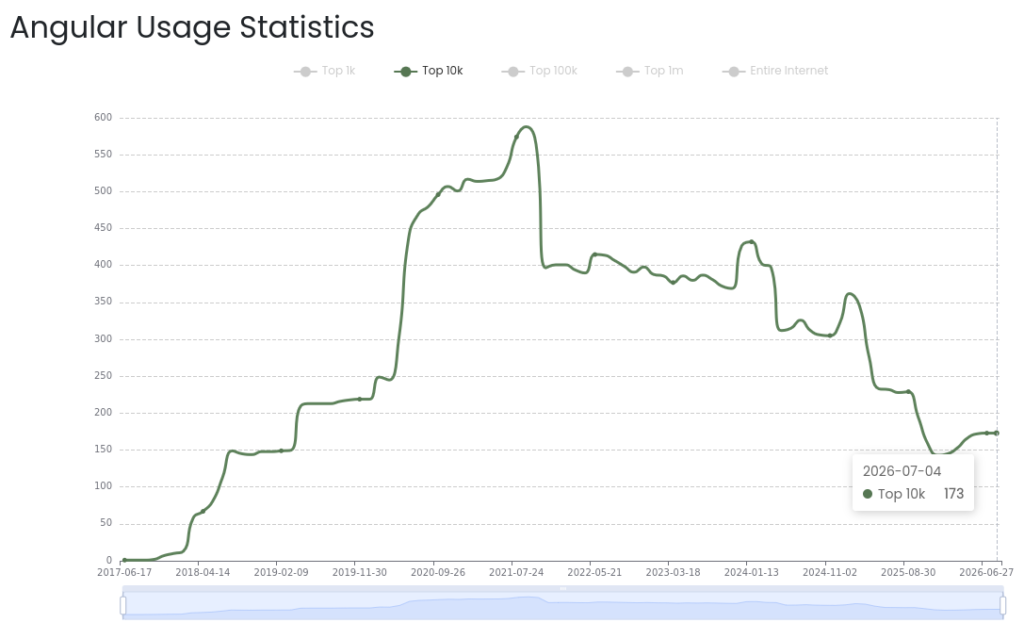Grab the right handle of range slider

tap(1003, 605)
